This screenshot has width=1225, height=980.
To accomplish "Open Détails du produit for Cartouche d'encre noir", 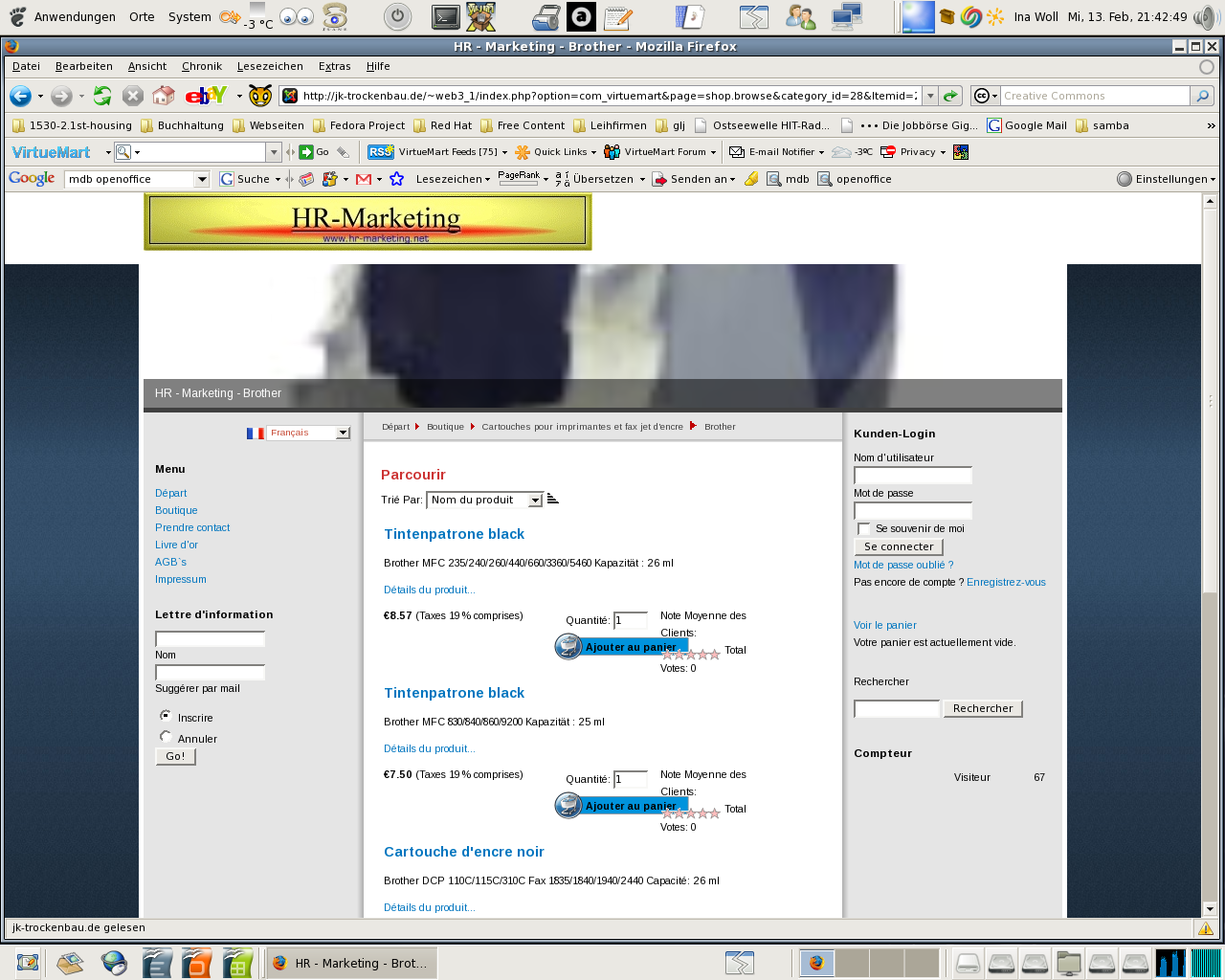I will pos(429,907).
